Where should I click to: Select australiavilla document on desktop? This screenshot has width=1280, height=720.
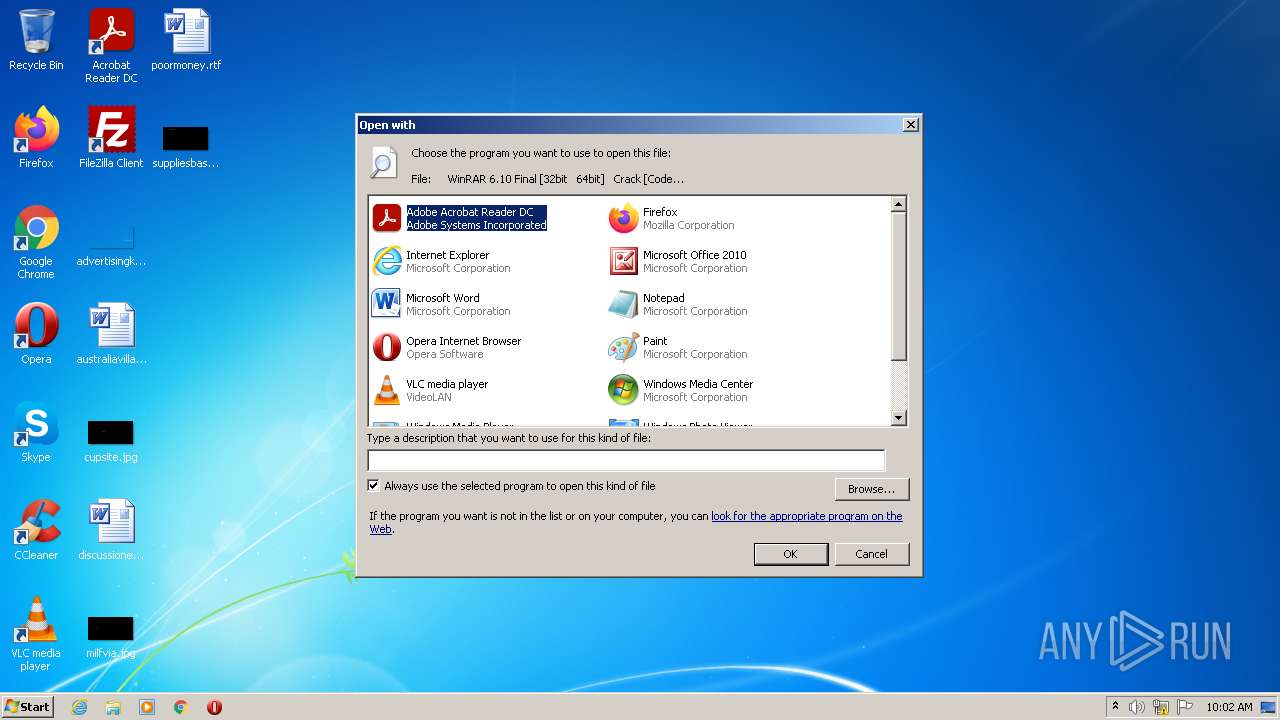pyautogui.click(x=111, y=334)
